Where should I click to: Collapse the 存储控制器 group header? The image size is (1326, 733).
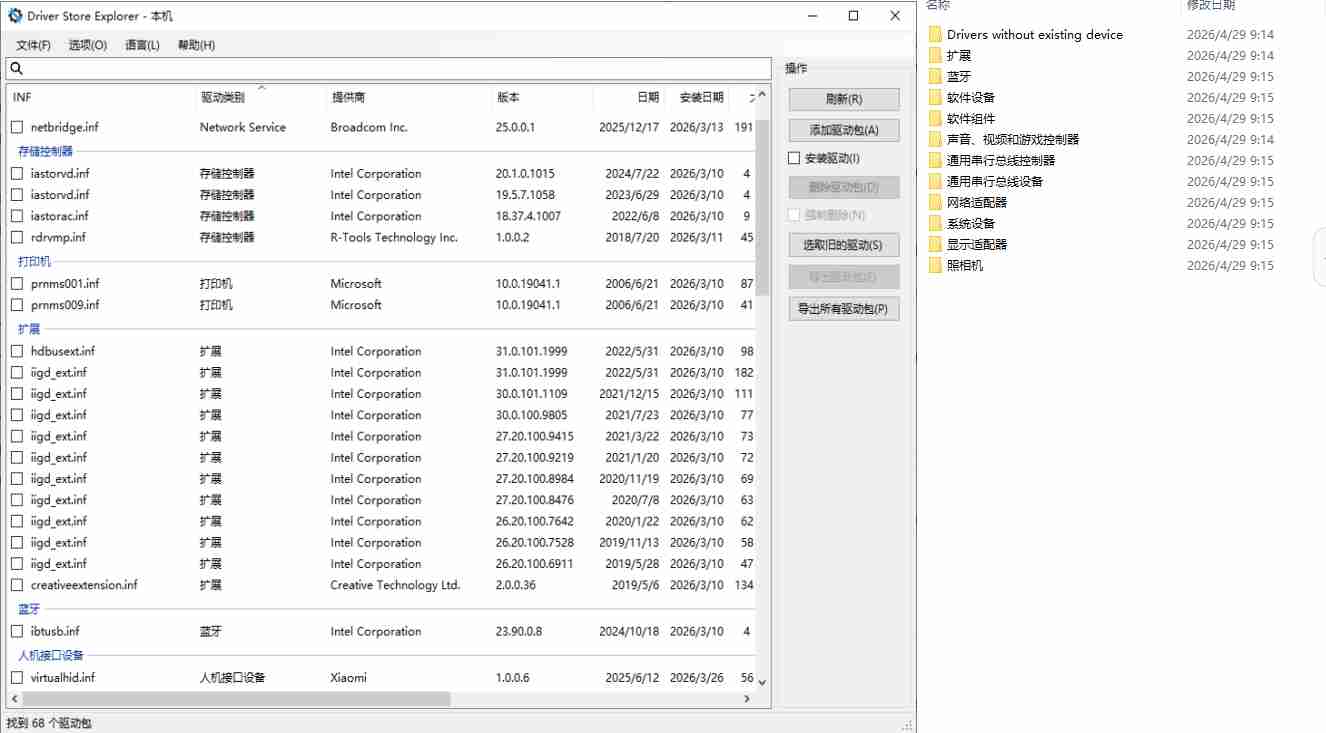coord(45,151)
